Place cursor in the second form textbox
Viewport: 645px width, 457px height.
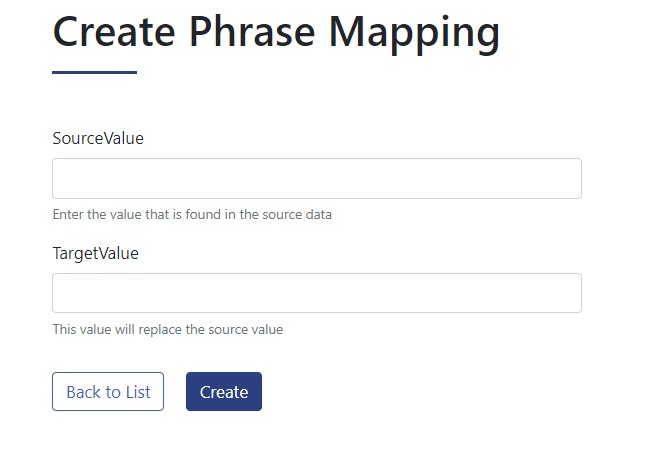(x=316, y=293)
